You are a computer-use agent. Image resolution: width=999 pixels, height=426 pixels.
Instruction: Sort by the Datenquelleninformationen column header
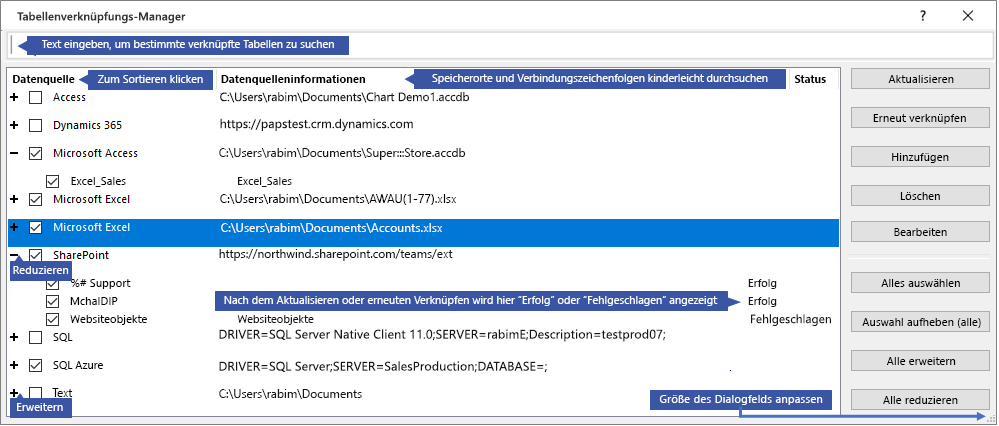[293, 79]
